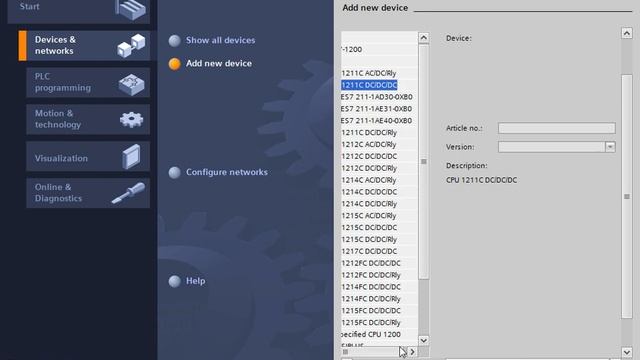Open Visualization portal

88,156
